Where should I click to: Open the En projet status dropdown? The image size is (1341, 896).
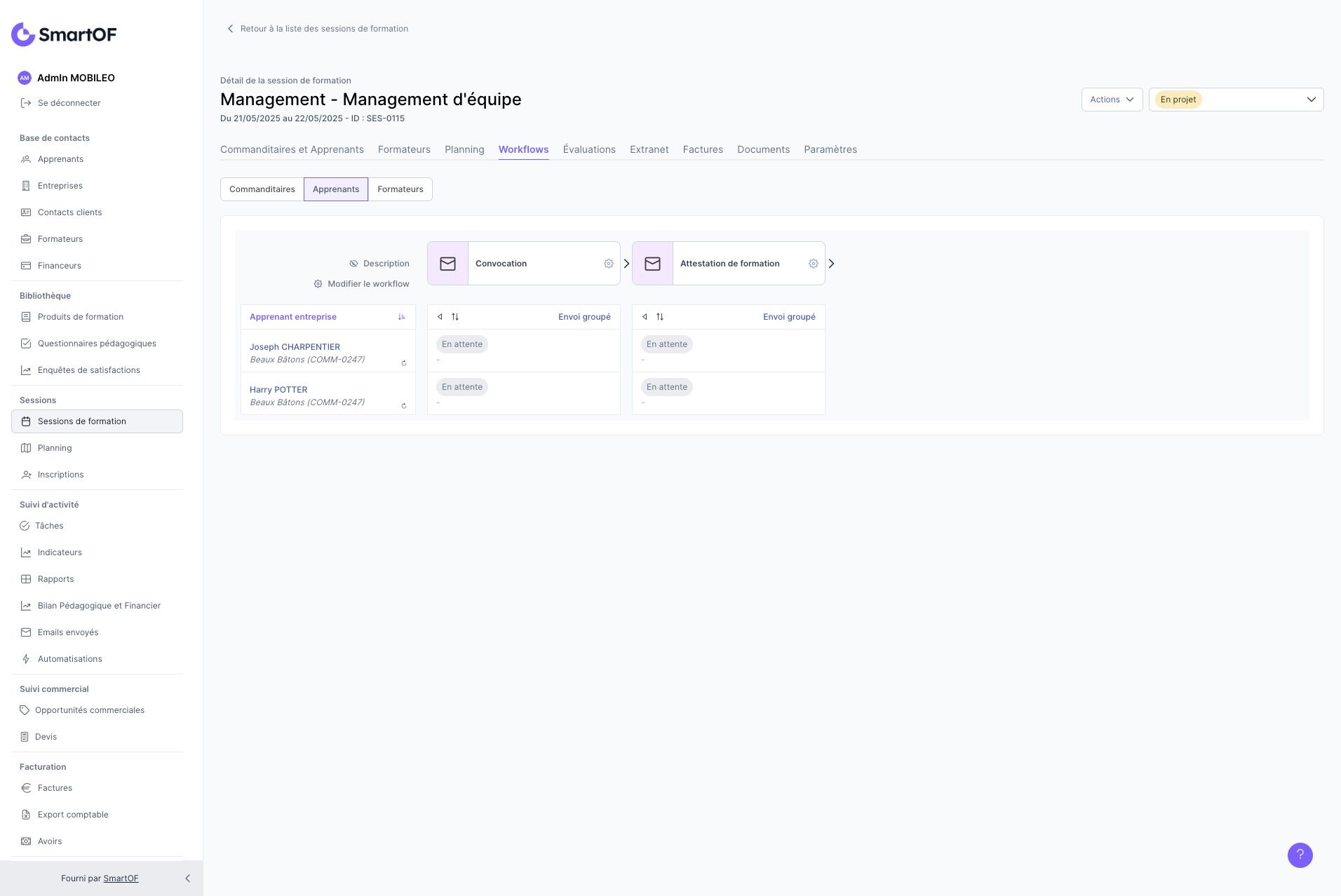1236,100
